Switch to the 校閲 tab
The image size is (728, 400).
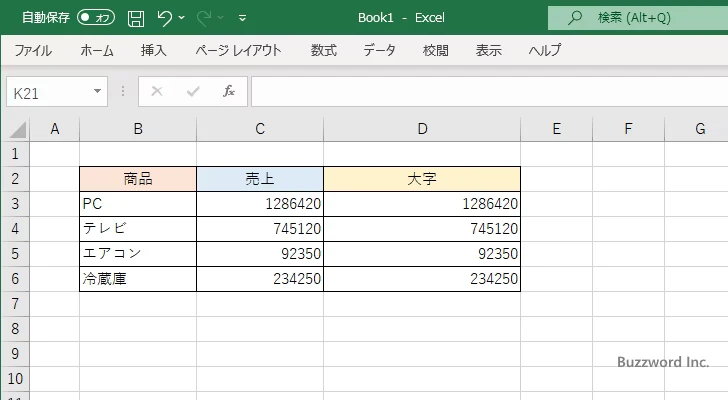[436, 50]
